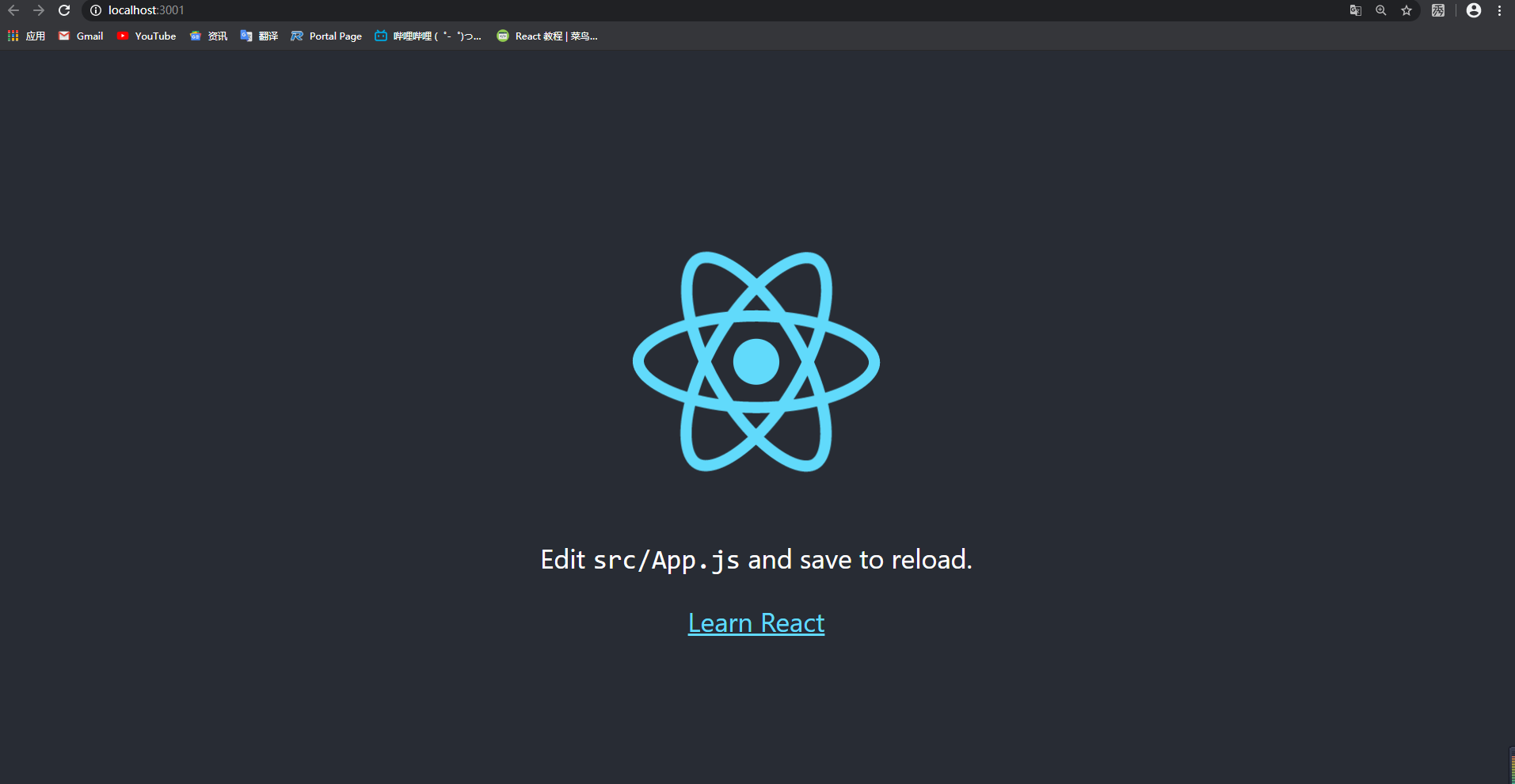Open the 翻译 bookmark
The image size is (1515, 784).
(x=259, y=36)
